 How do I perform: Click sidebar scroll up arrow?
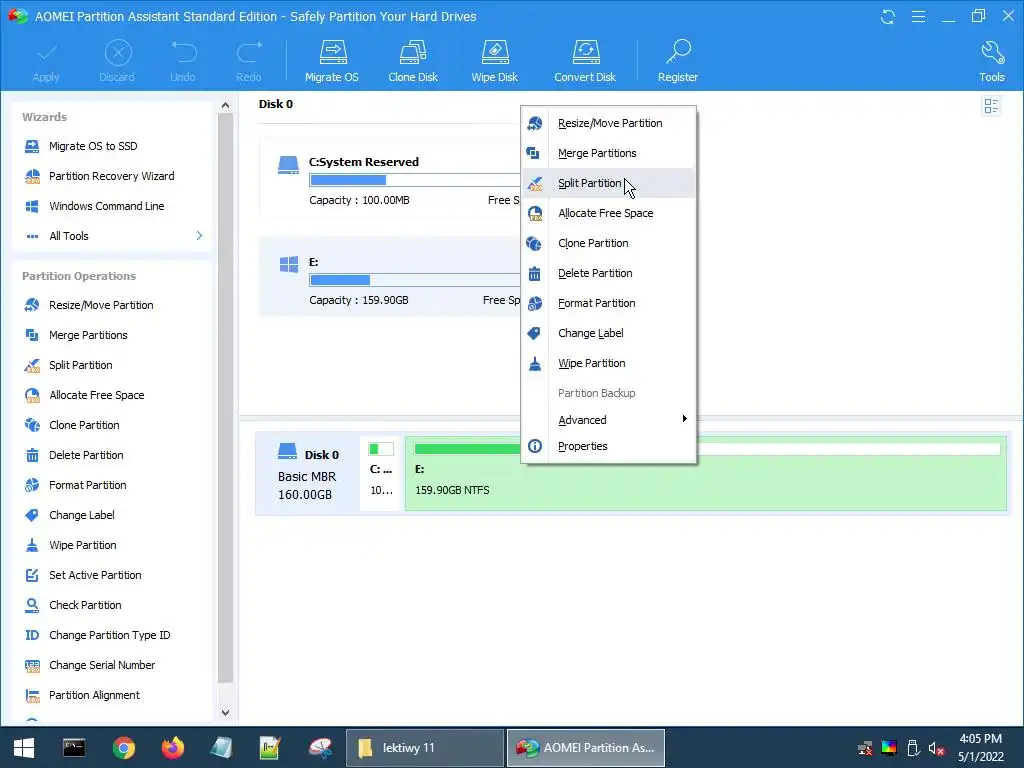click(225, 104)
